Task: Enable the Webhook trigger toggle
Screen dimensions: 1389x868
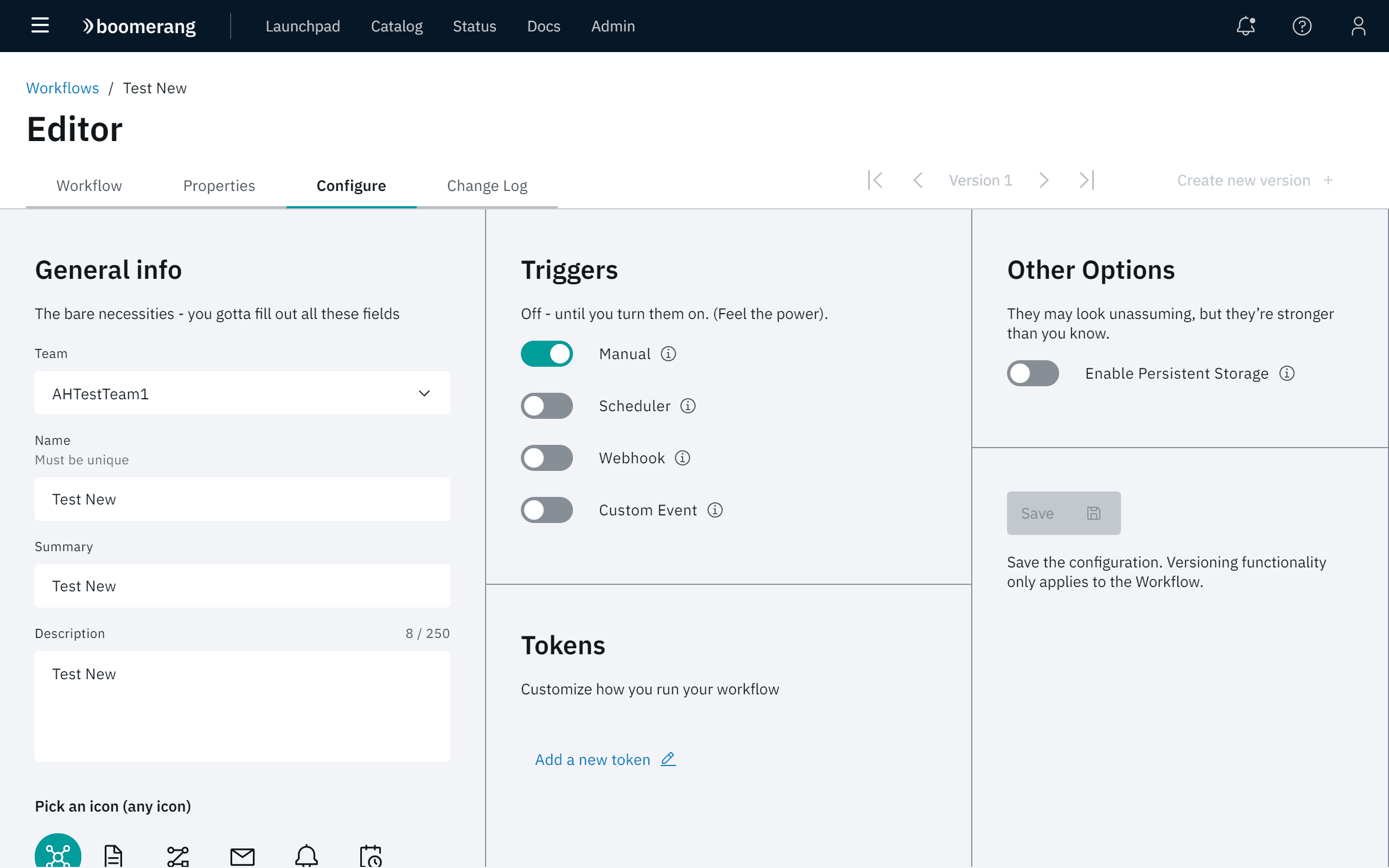Action: 546,458
